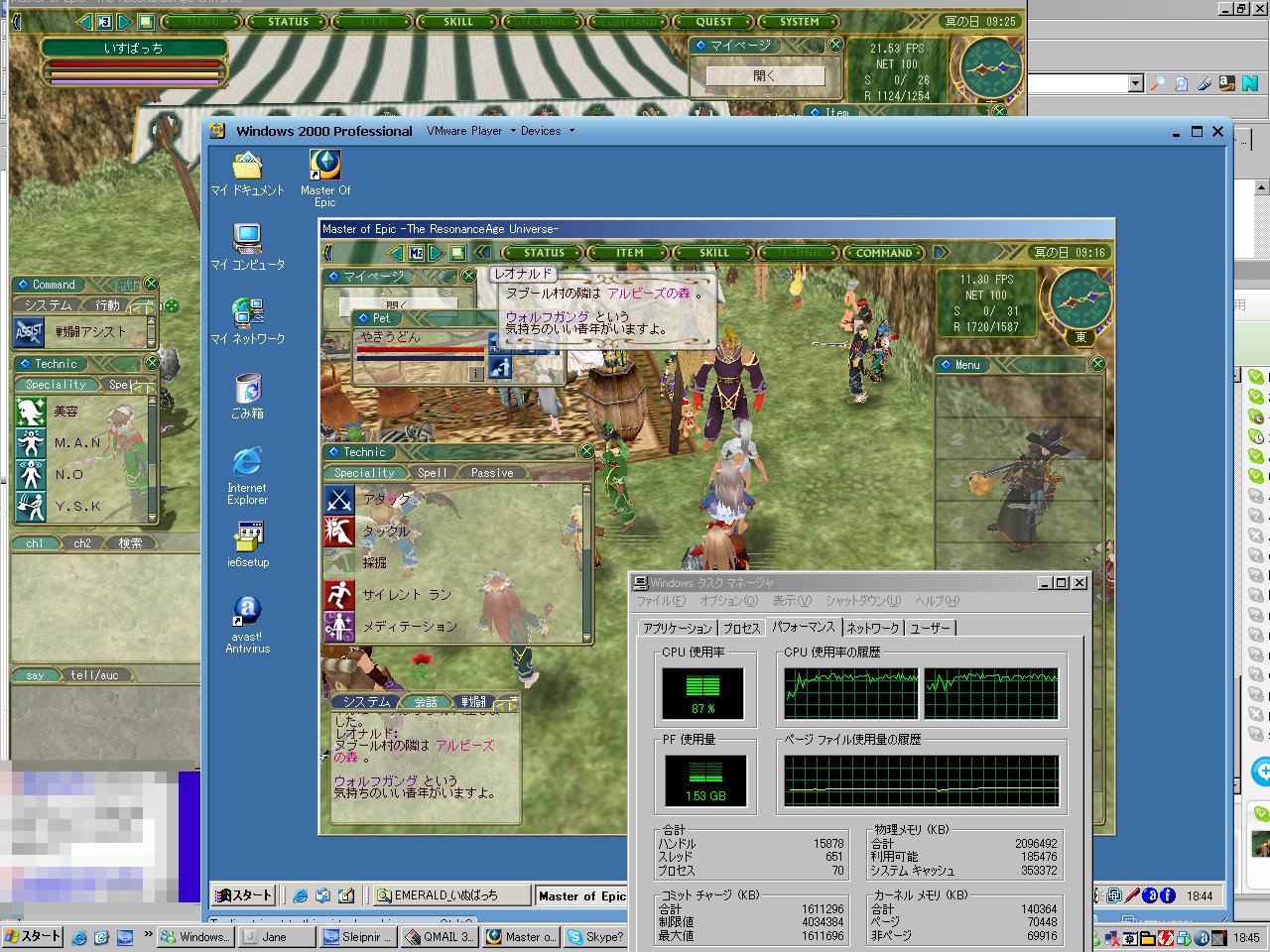1270x952 pixels.
Task: Click the ch1 chat channel button
Action: 35,543
